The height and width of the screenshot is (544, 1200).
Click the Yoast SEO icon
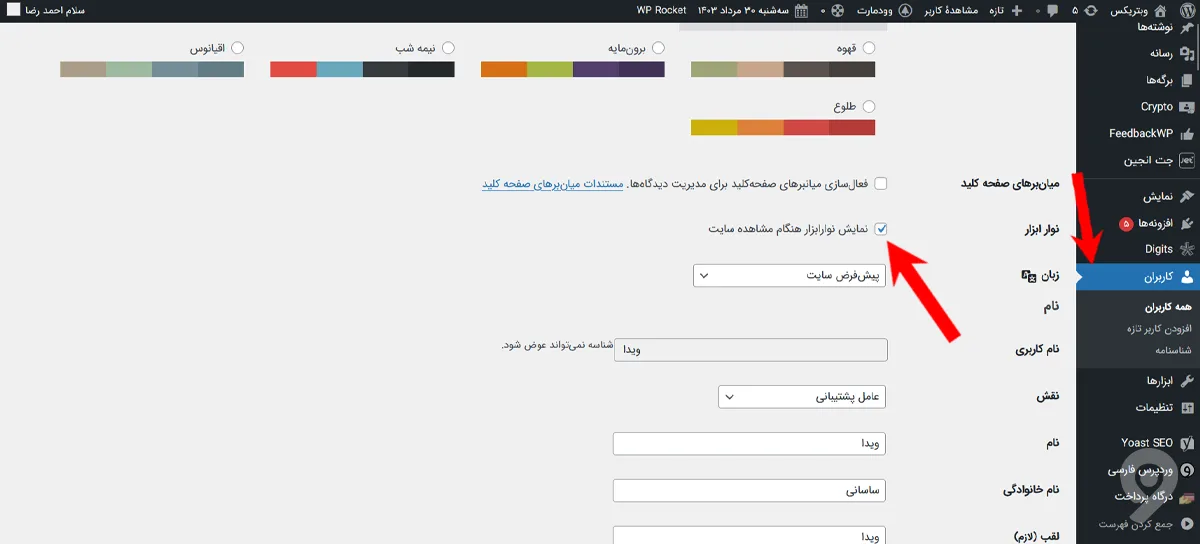[1186, 443]
